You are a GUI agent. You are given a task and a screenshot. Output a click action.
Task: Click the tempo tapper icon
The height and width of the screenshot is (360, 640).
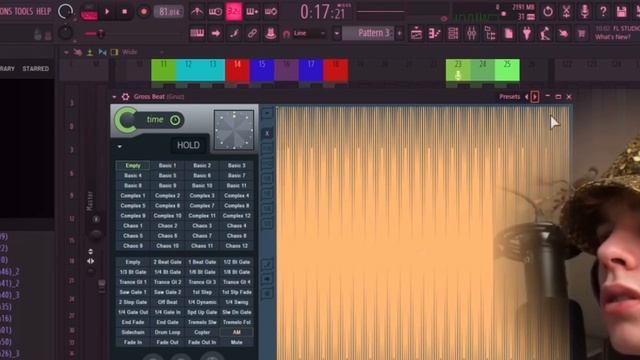(545, 33)
